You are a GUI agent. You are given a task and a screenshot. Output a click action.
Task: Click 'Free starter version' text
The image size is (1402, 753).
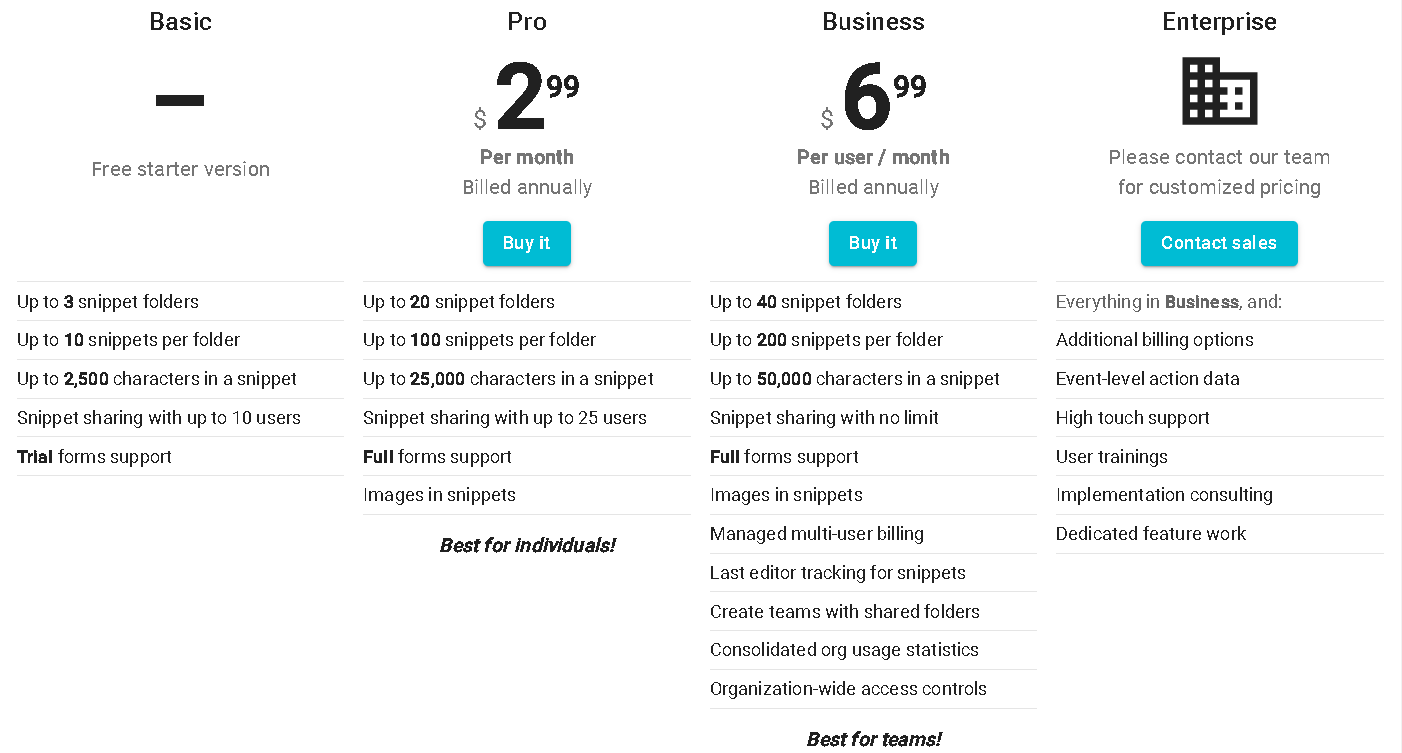tap(180, 169)
